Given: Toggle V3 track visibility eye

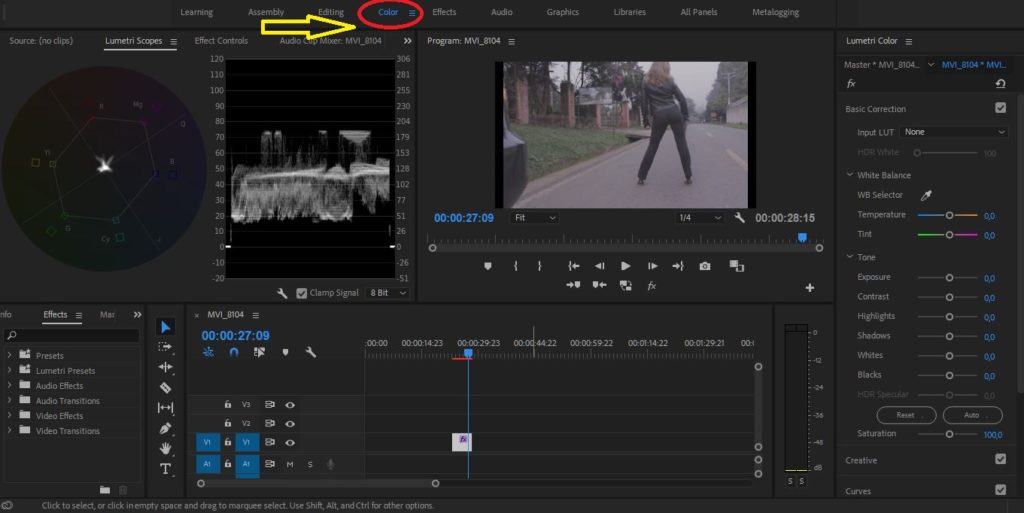Looking at the screenshot, I should (290, 405).
